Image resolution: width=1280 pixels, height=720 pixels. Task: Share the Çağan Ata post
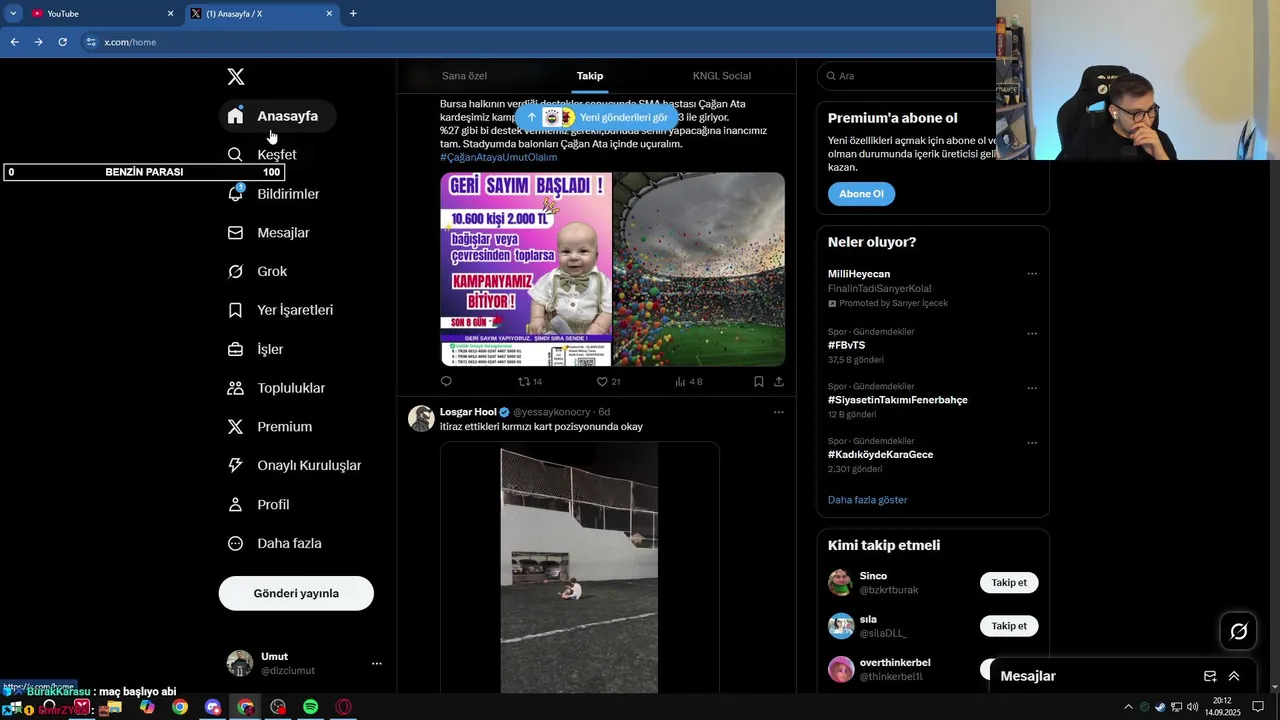(x=779, y=381)
